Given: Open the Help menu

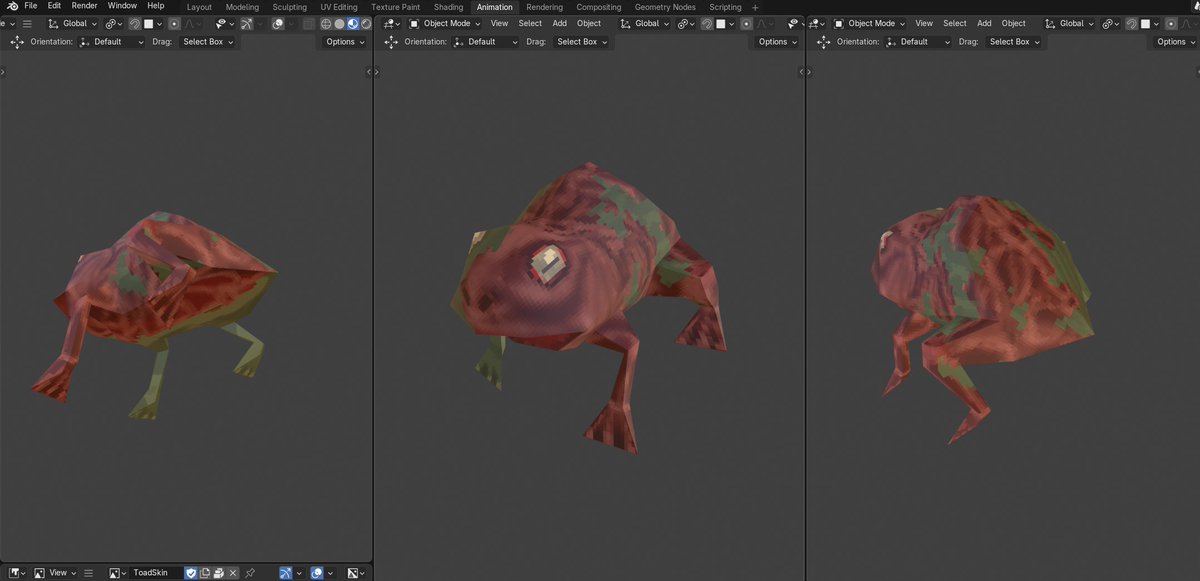Looking at the screenshot, I should click(155, 6).
